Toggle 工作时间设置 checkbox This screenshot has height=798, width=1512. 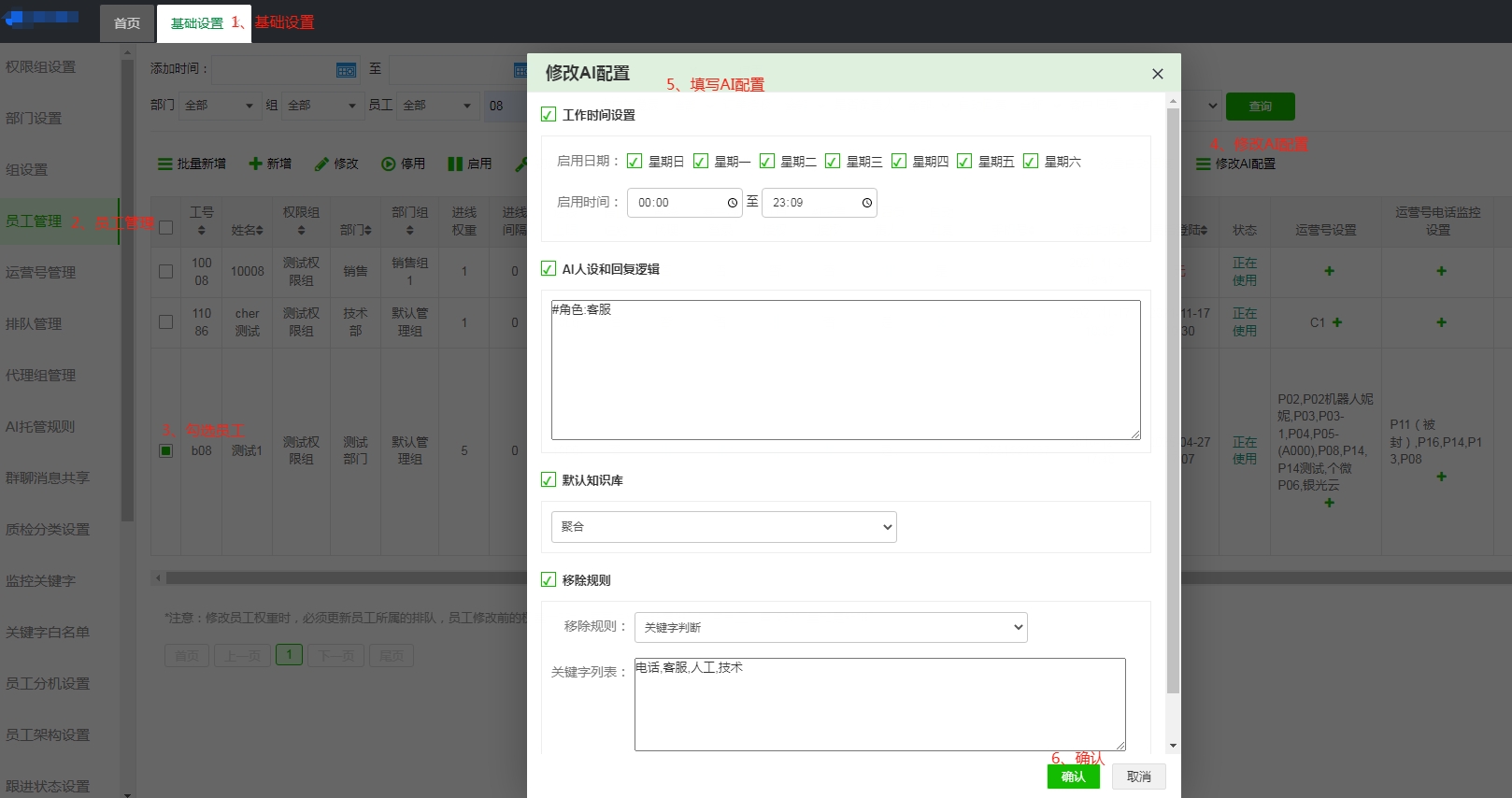click(549, 115)
